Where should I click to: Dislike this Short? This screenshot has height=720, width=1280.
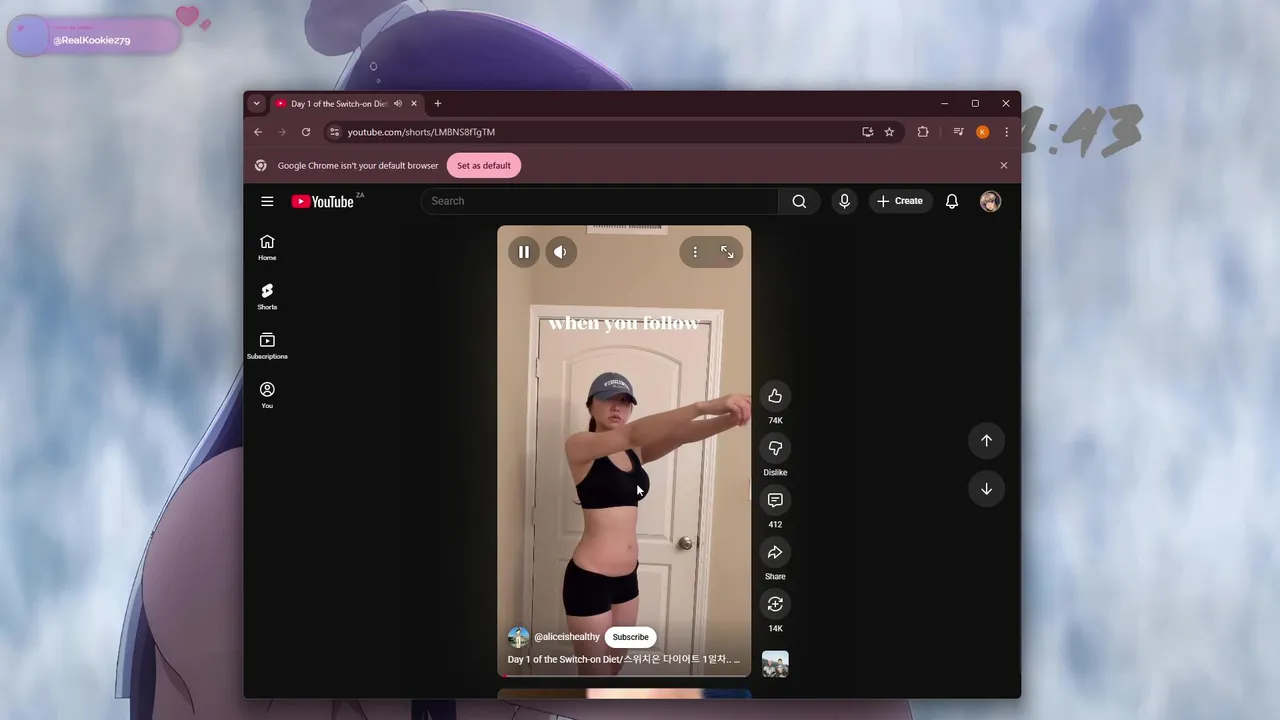click(775, 448)
